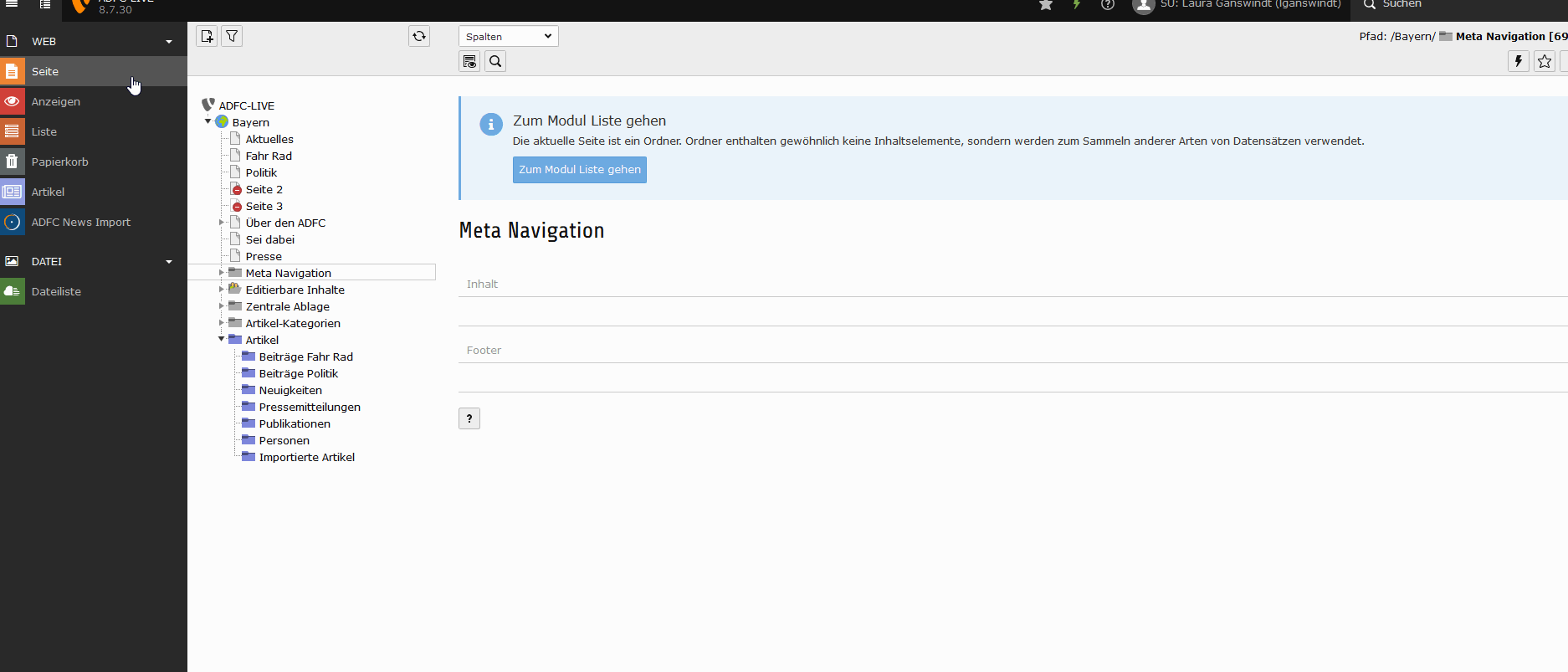The width and height of the screenshot is (1568, 672).
Task: Click the create new page icon
Action: tap(207, 36)
